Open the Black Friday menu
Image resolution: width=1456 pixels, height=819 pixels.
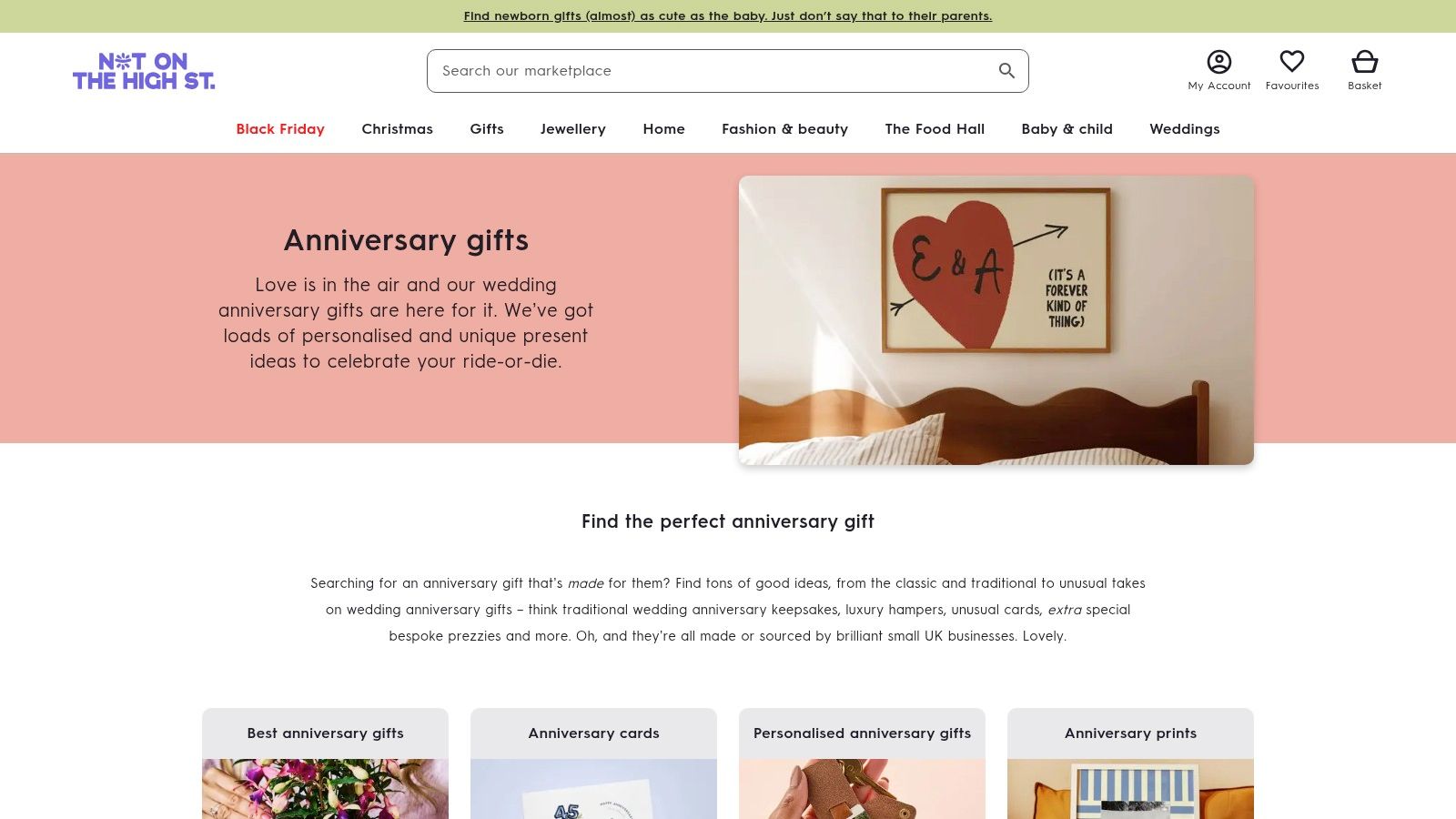tap(280, 129)
